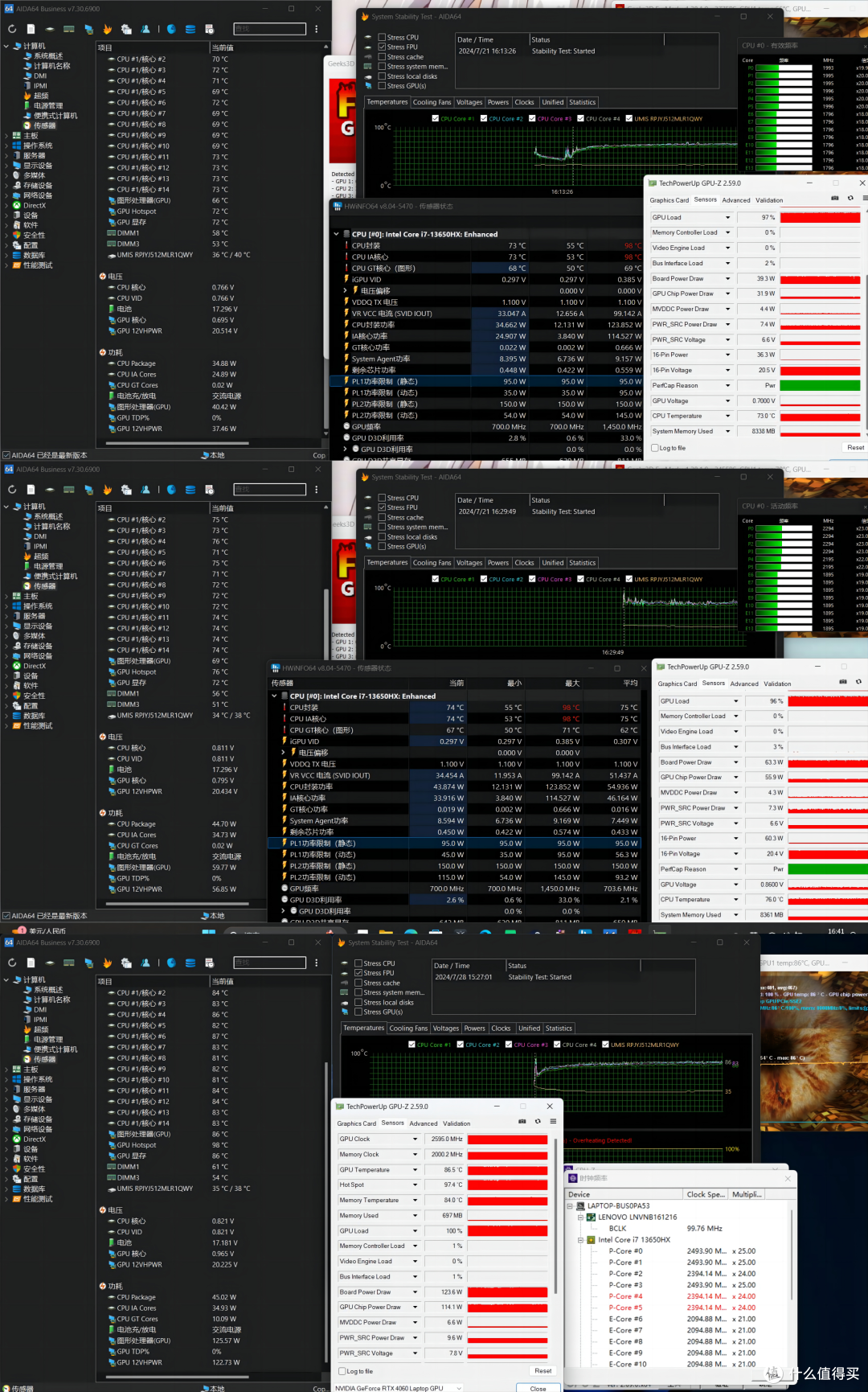Enable Stress cache in stability test started 16:13:26
The width and height of the screenshot is (868, 1392).
pyautogui.click(x=382, y=57)
